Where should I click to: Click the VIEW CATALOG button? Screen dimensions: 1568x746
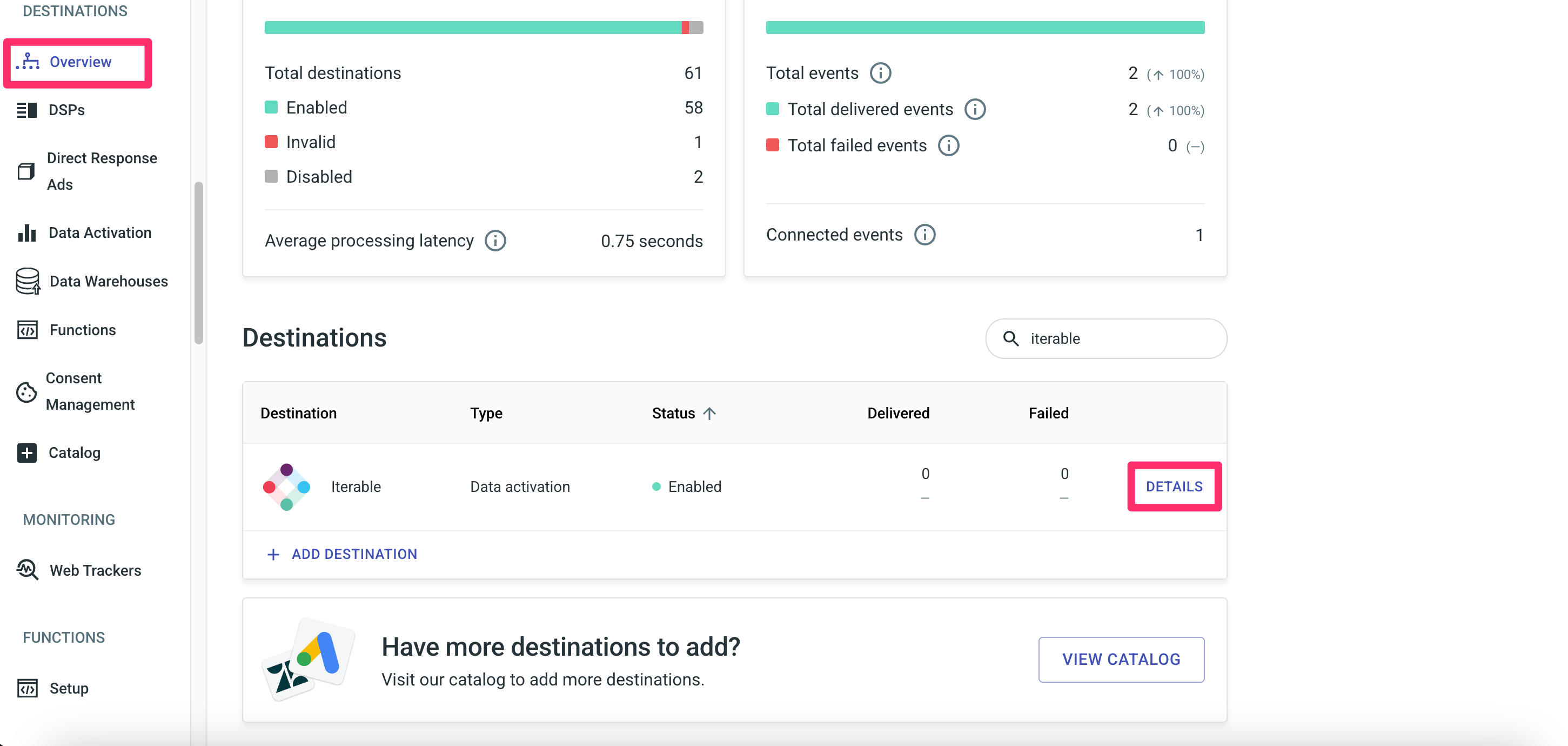(x=1121, y=660)
